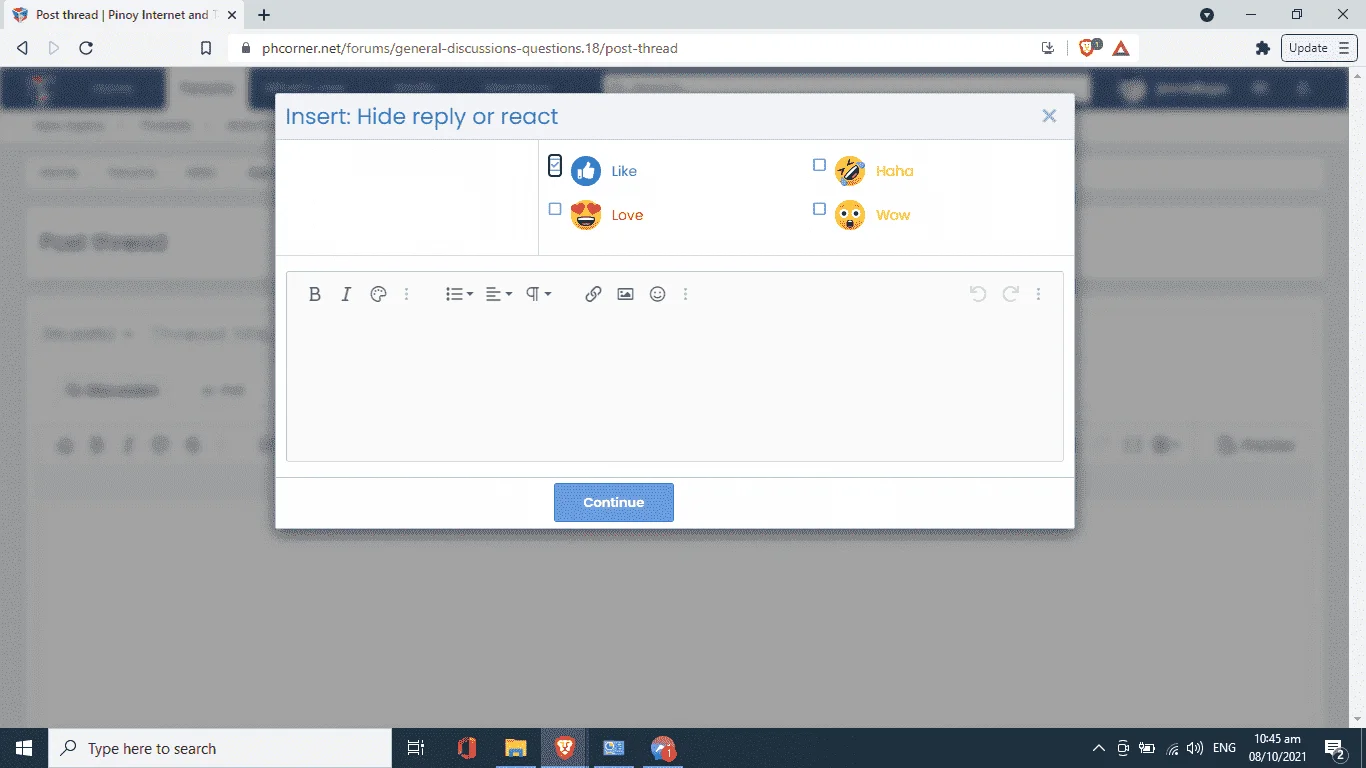Click the Haha laughing emoji
This screenshot has width=1366, height=768.
tap(850, 171)
